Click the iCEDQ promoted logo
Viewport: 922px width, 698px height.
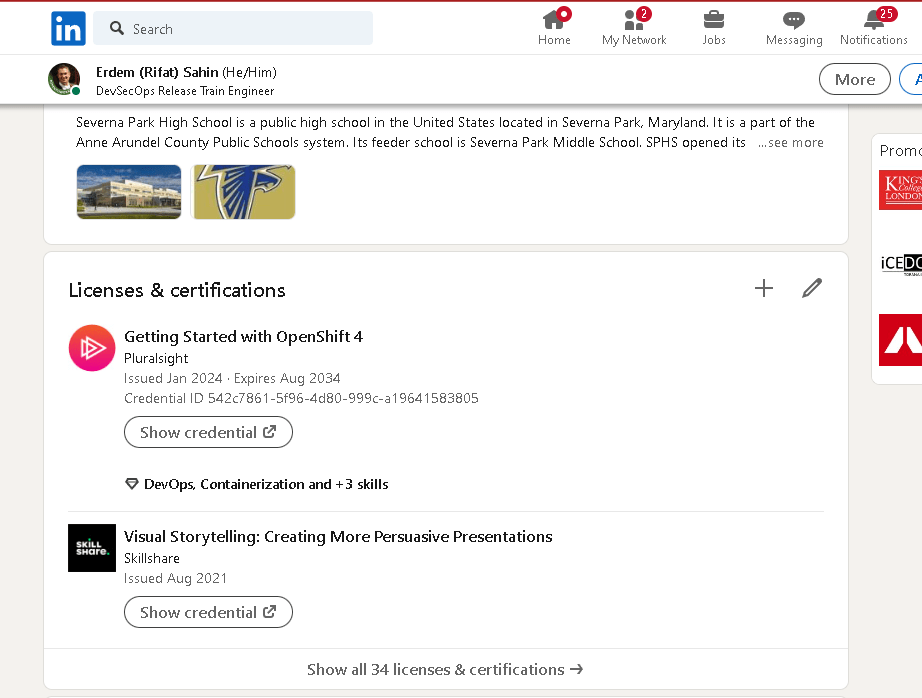[x=901, y=263]
